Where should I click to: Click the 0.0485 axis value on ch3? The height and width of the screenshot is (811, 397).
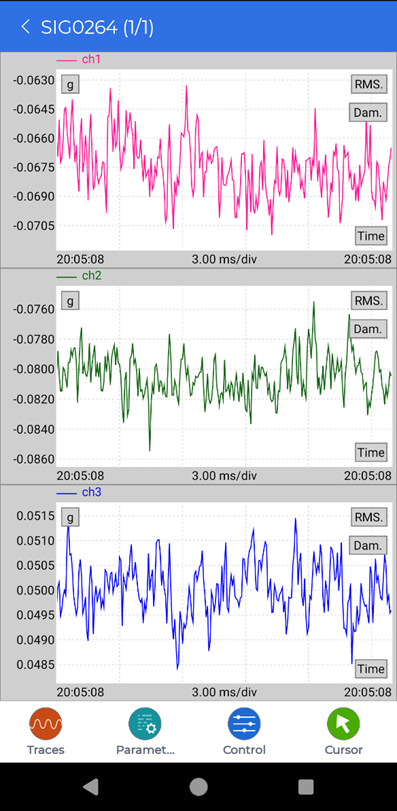(x=35, y=665)
